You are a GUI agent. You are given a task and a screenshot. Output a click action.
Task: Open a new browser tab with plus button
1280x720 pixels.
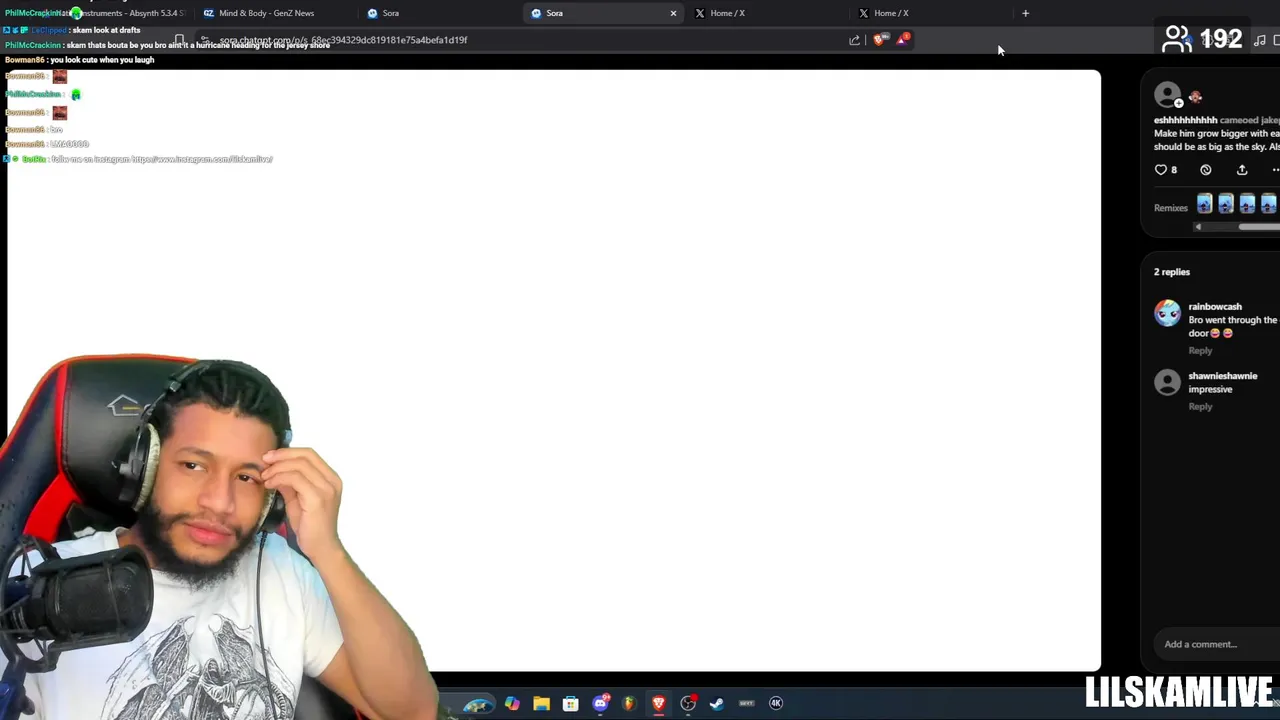[x=1025, y=13]
